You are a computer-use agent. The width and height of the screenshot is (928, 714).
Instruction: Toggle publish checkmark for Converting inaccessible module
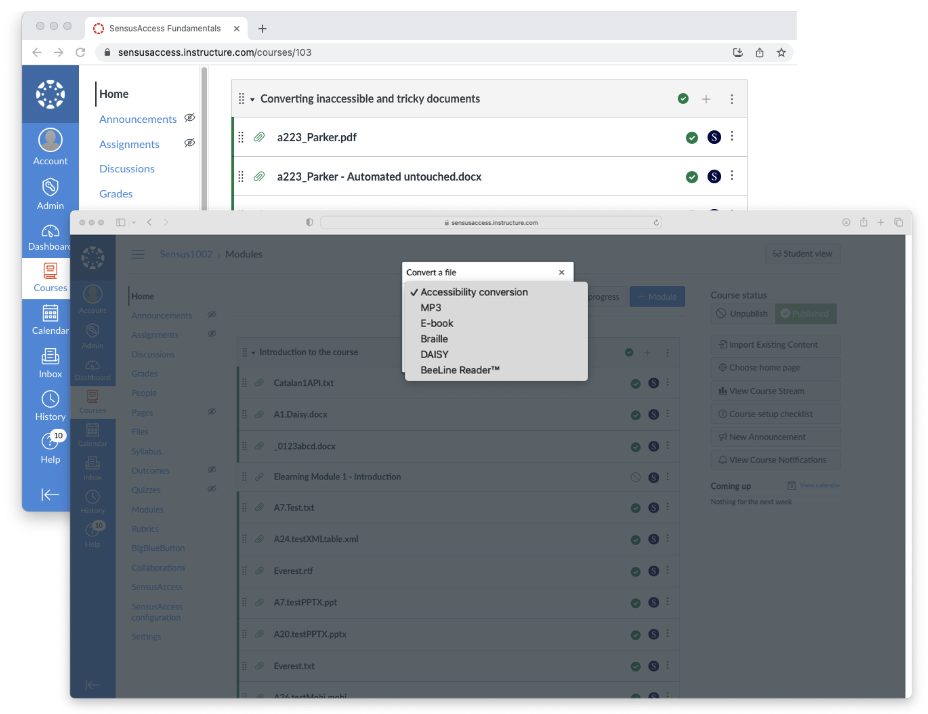coord(683,99)
